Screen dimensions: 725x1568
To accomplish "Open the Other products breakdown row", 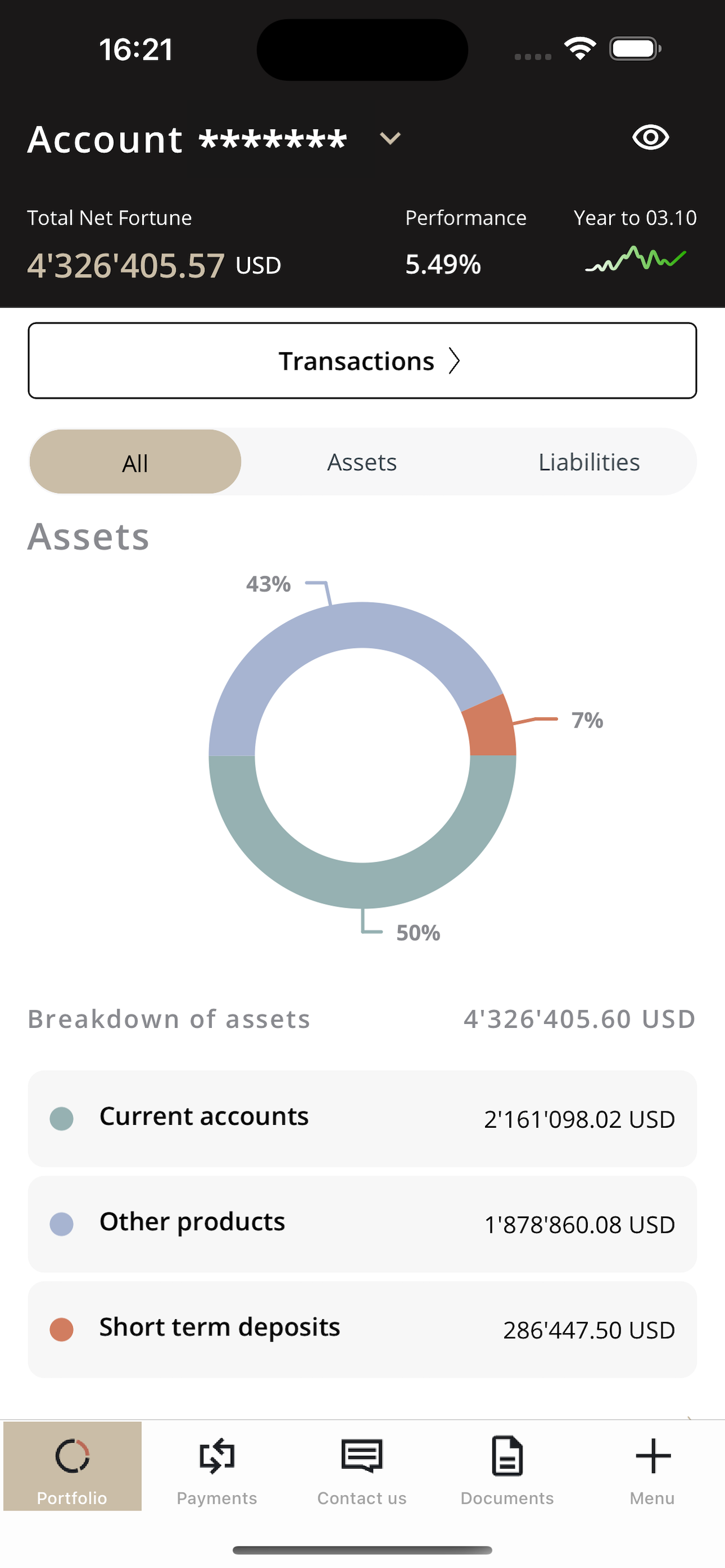I will pos(362,1224).
